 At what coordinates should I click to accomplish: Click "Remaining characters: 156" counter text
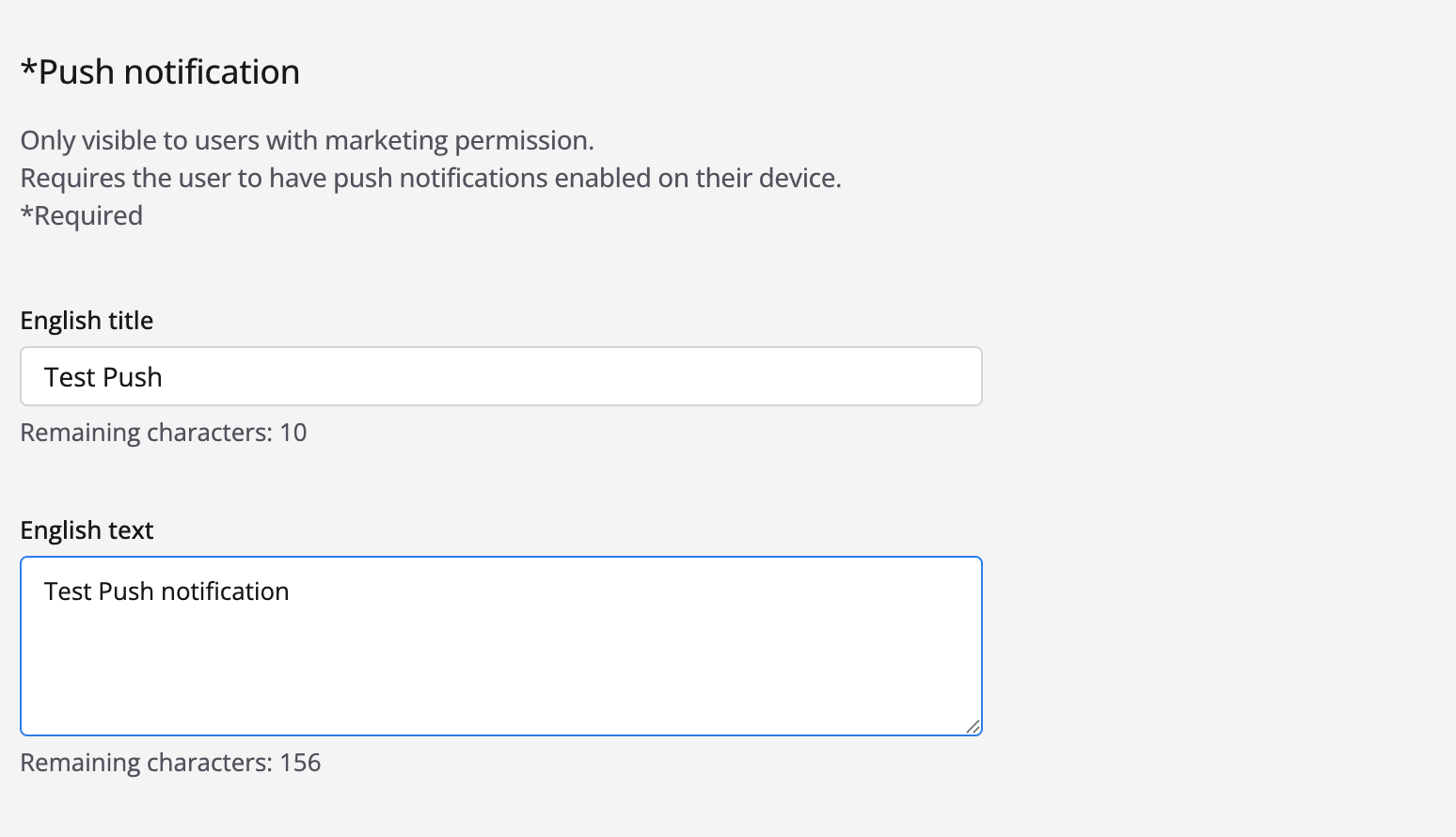170,763
